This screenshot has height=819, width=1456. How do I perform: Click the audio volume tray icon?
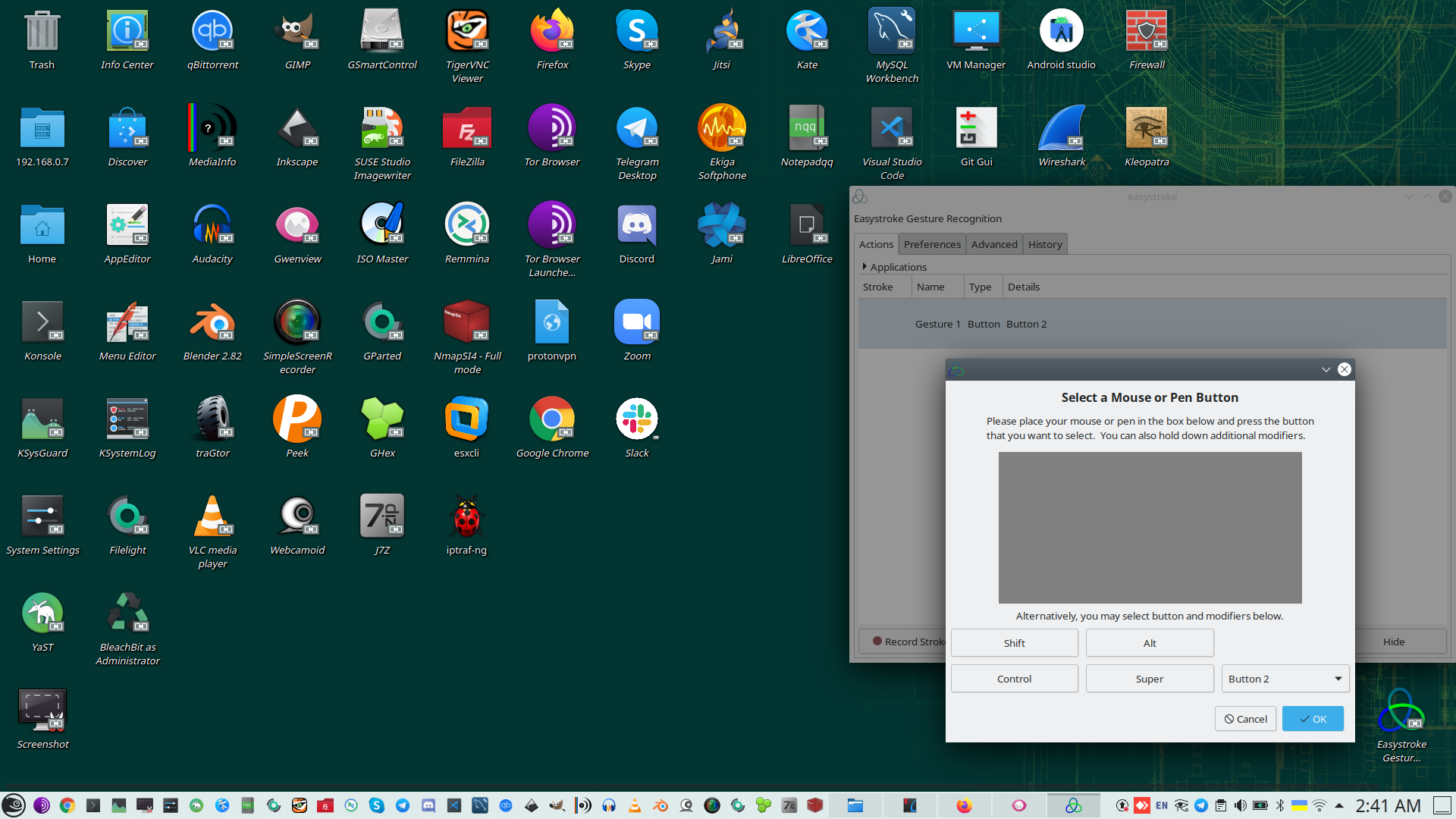(1240, 805)
